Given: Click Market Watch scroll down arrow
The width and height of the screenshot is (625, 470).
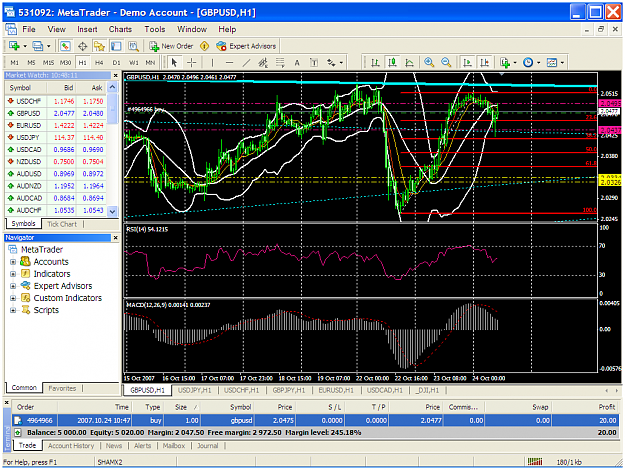Looking at the screenshot, I should point(113,211).
